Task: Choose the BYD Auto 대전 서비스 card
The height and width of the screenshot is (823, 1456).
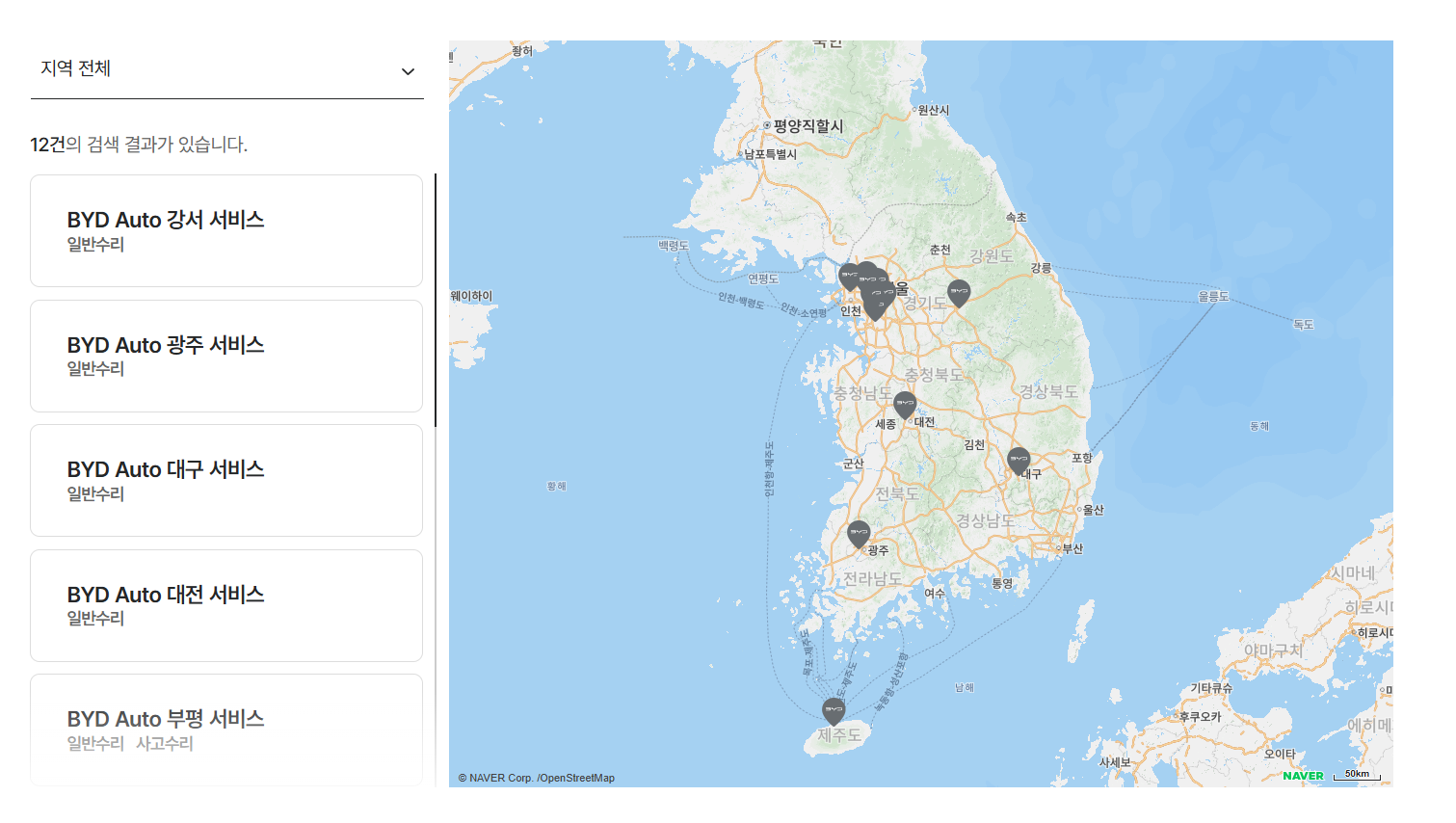Action: [226, 605]
